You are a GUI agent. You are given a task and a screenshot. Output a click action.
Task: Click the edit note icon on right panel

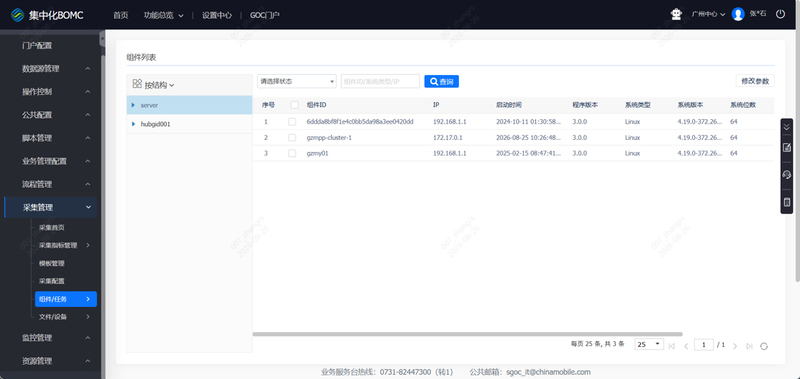(x=787, y=147)
